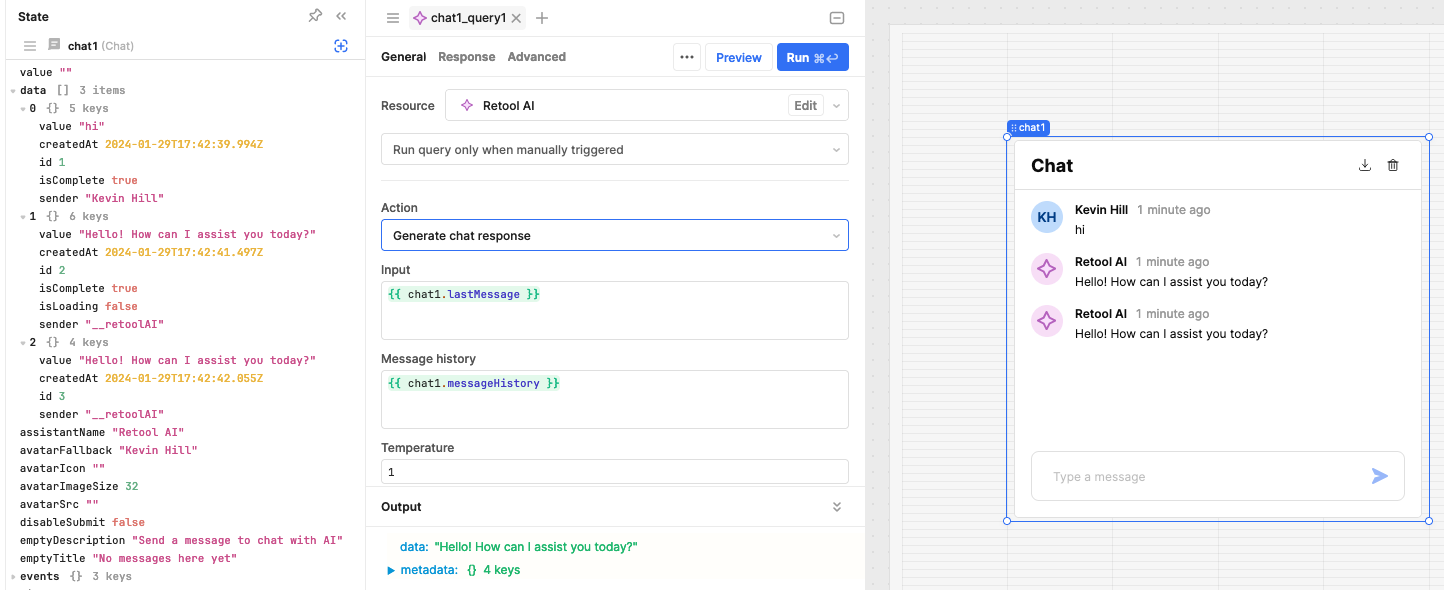1444x590 pixels.
Task: Collapse data item 0
Action: [x=23, y=108]
